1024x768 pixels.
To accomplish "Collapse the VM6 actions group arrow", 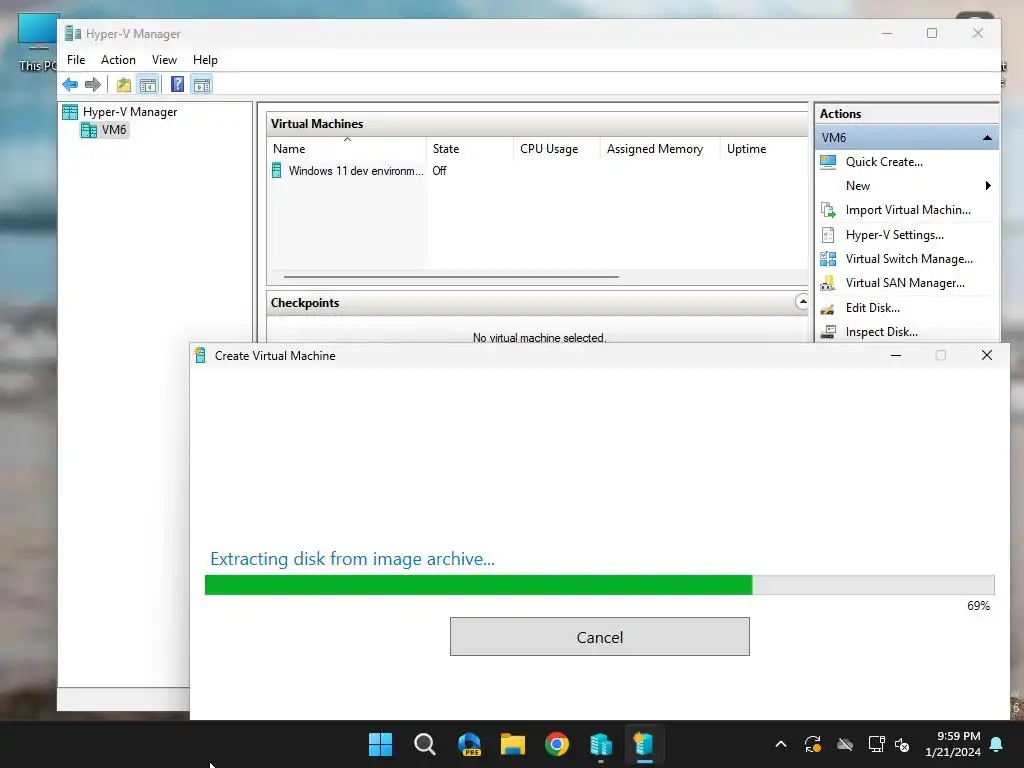I will click(987, 138).
